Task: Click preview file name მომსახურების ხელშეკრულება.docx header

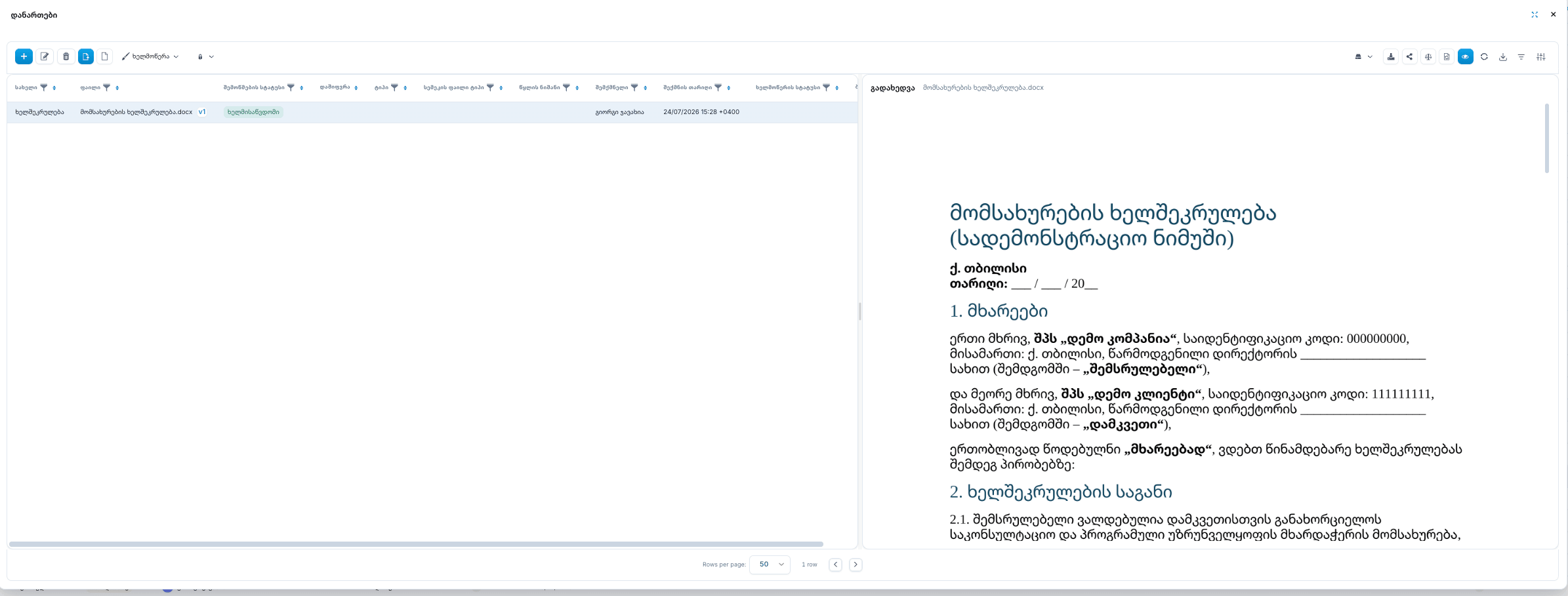Action: (983, 88)
